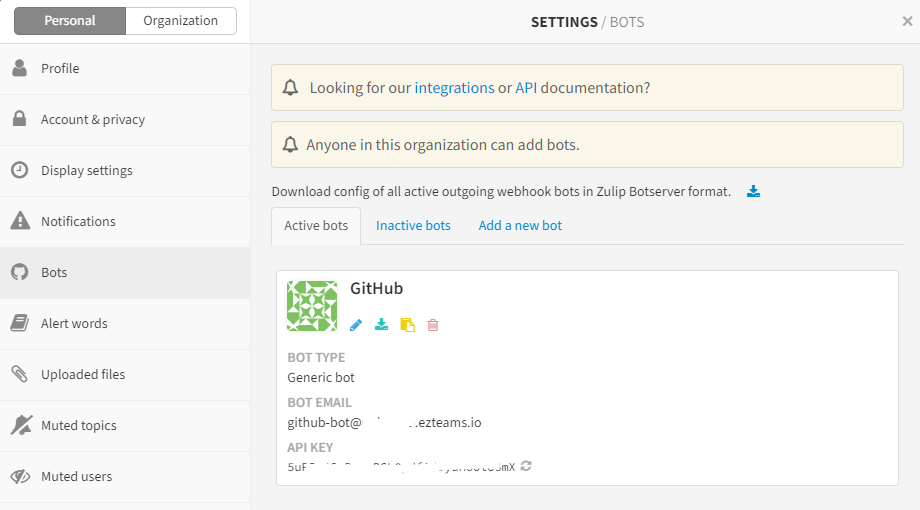Open Uploaded files section
920x510 pixels.
[x=125, y=375]
